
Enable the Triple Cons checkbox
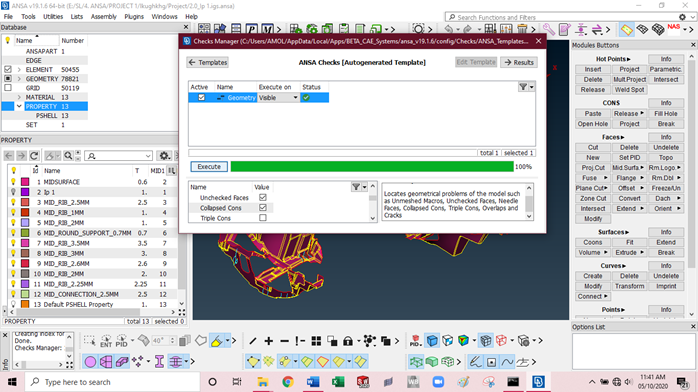(263, 218)
